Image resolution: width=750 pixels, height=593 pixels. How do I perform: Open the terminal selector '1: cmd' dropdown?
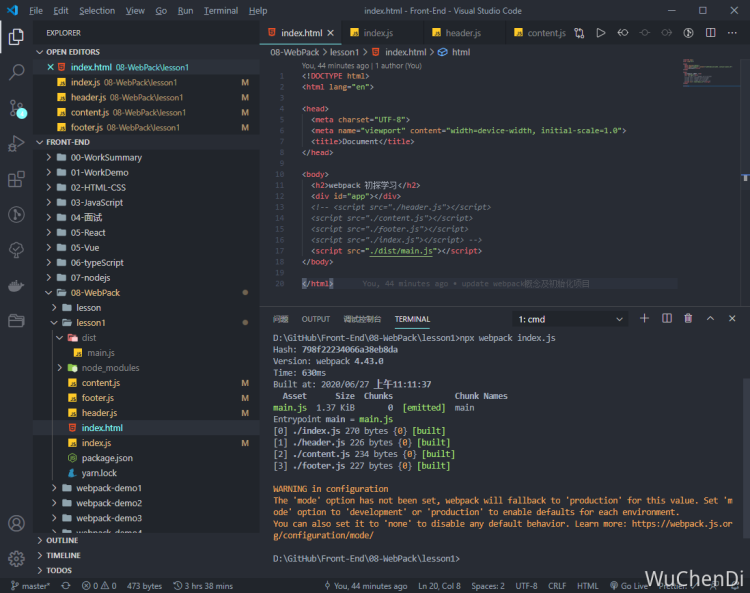(570, 319)
